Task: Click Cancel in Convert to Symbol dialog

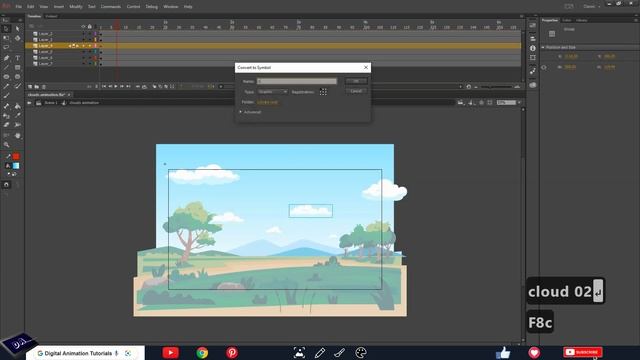Action: 356,91
